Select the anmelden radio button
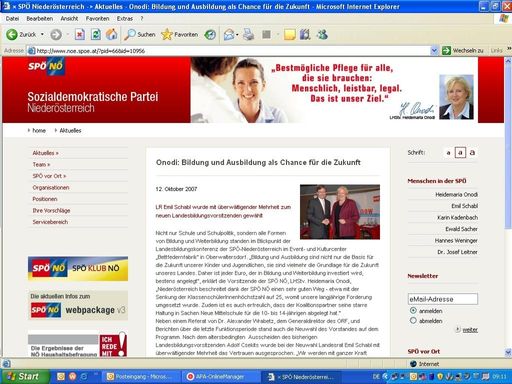This screenshot has width=512, height=384. click(413, 310)
